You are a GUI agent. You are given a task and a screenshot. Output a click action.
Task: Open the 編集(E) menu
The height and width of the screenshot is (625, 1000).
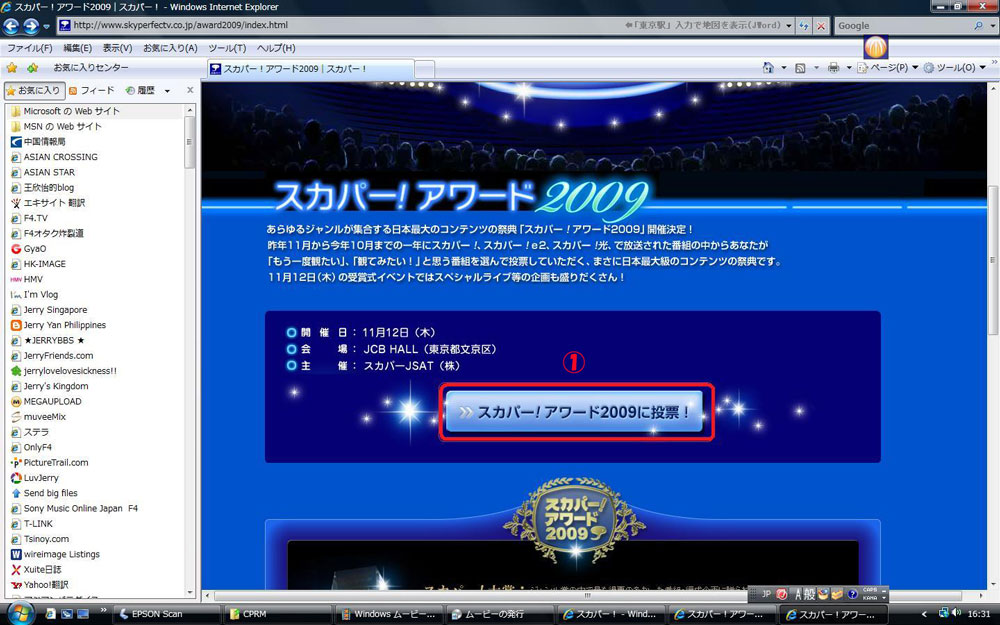point(77,48)
